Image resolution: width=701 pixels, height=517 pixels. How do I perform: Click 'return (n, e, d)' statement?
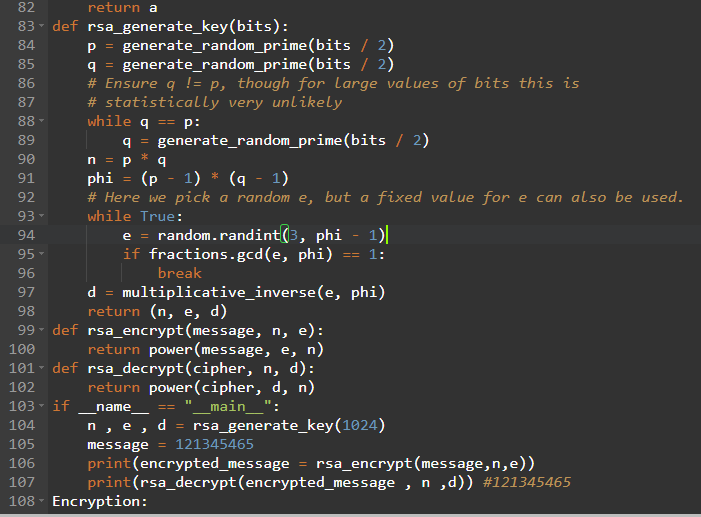click(148, 311)
